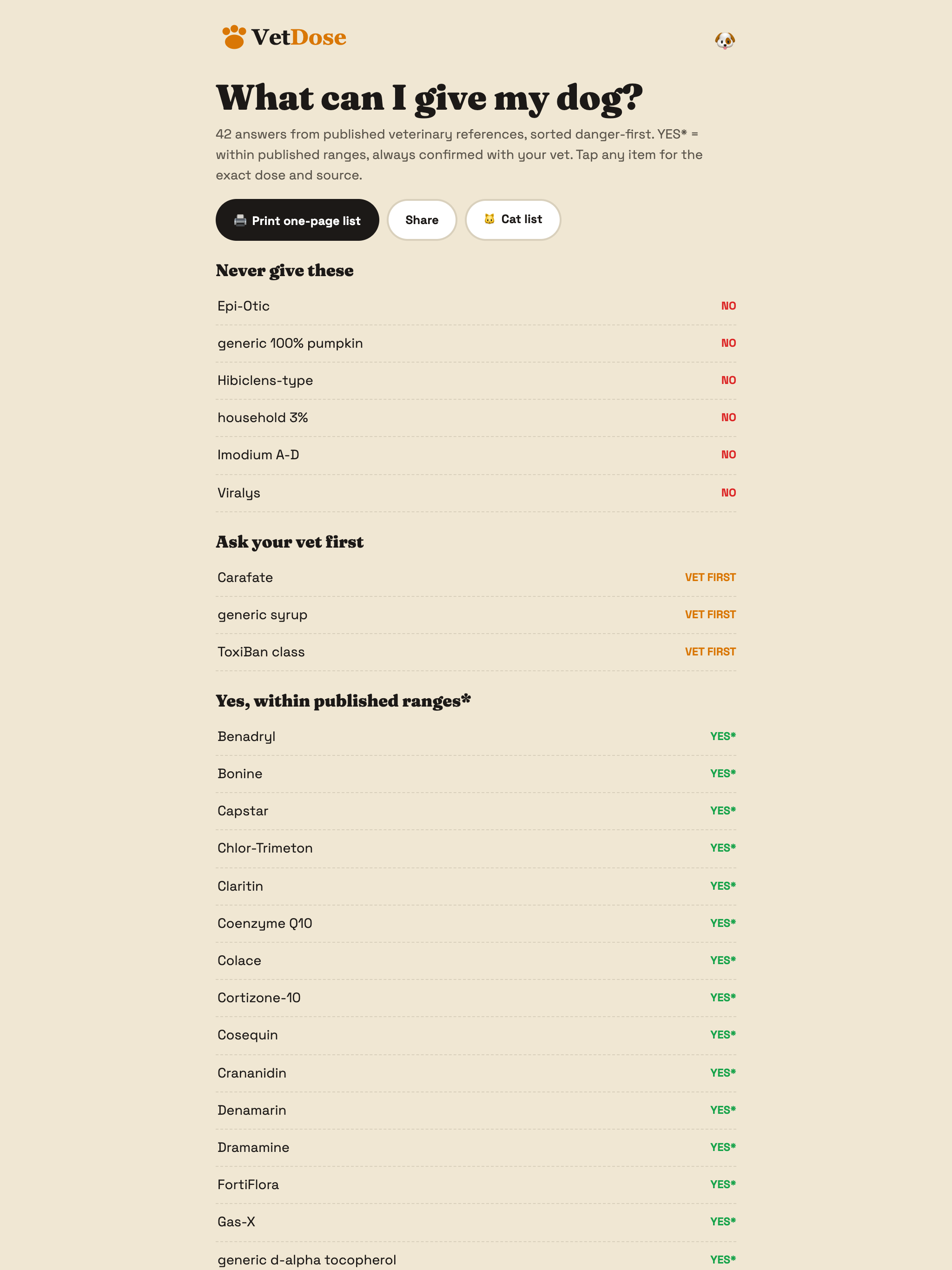This screenshot has height=1270, width=952.
Task: Open the Capstar entry
Action: coord(476,811)
